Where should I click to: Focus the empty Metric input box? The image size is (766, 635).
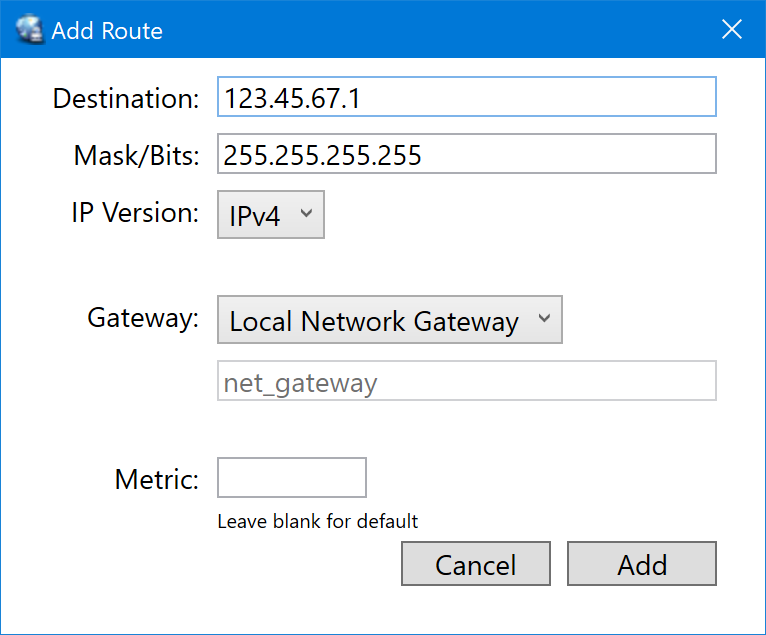(292, 478)
